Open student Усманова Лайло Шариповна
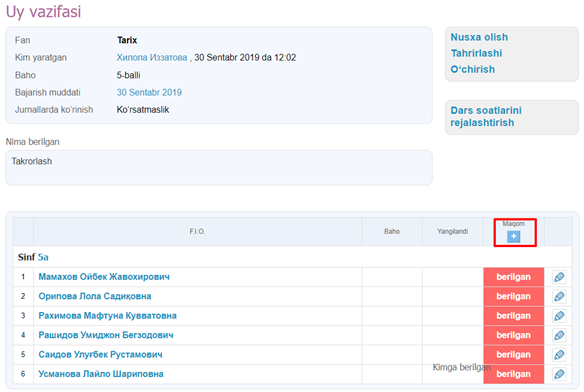Image resolution: width=584 pixels, height=392 pixels. point(101,374)
